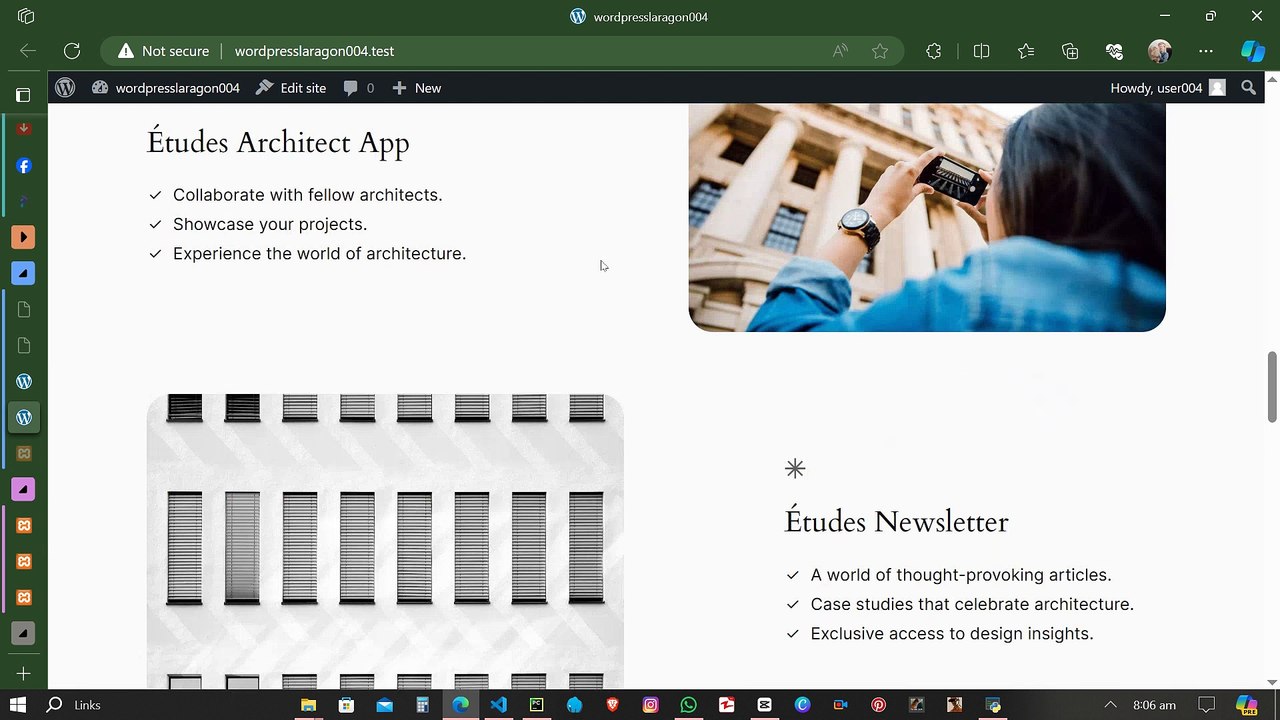Open the browser Extensions menu
This screenshot has width=1280, height=720.
click(x=934, y=51)
